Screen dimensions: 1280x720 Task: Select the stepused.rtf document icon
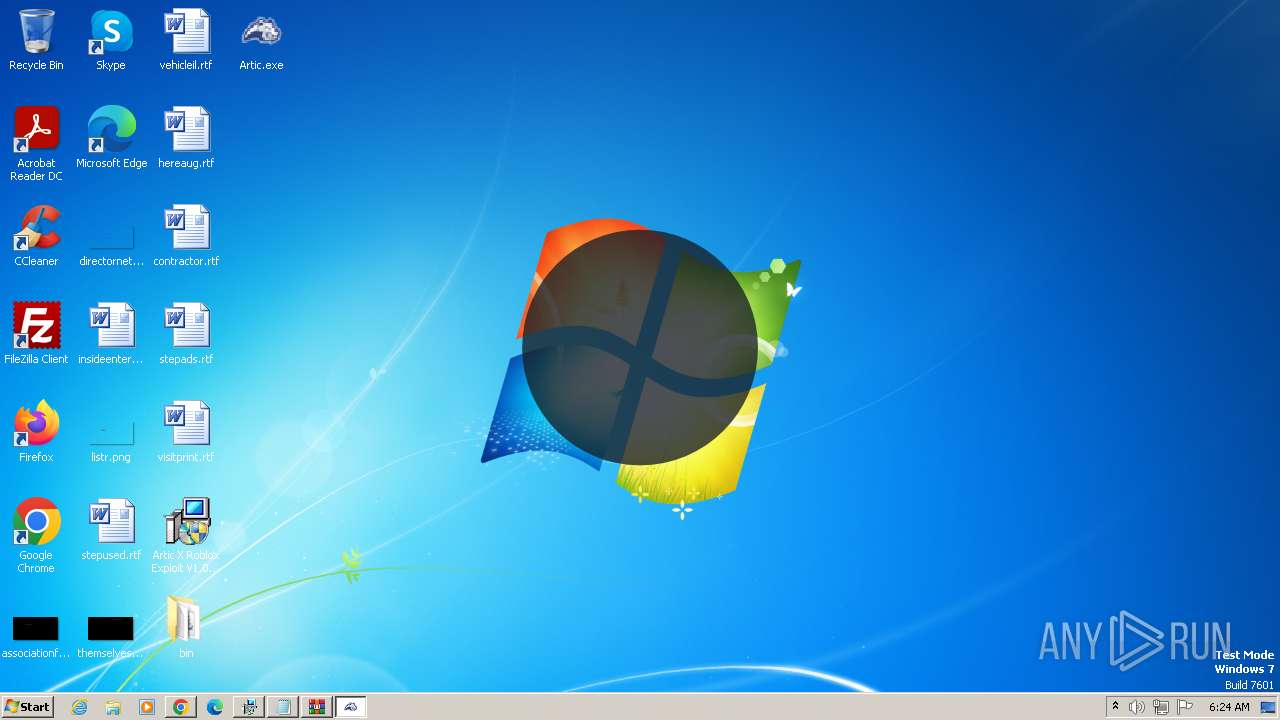pyautogui.click(x=111, y=530)
